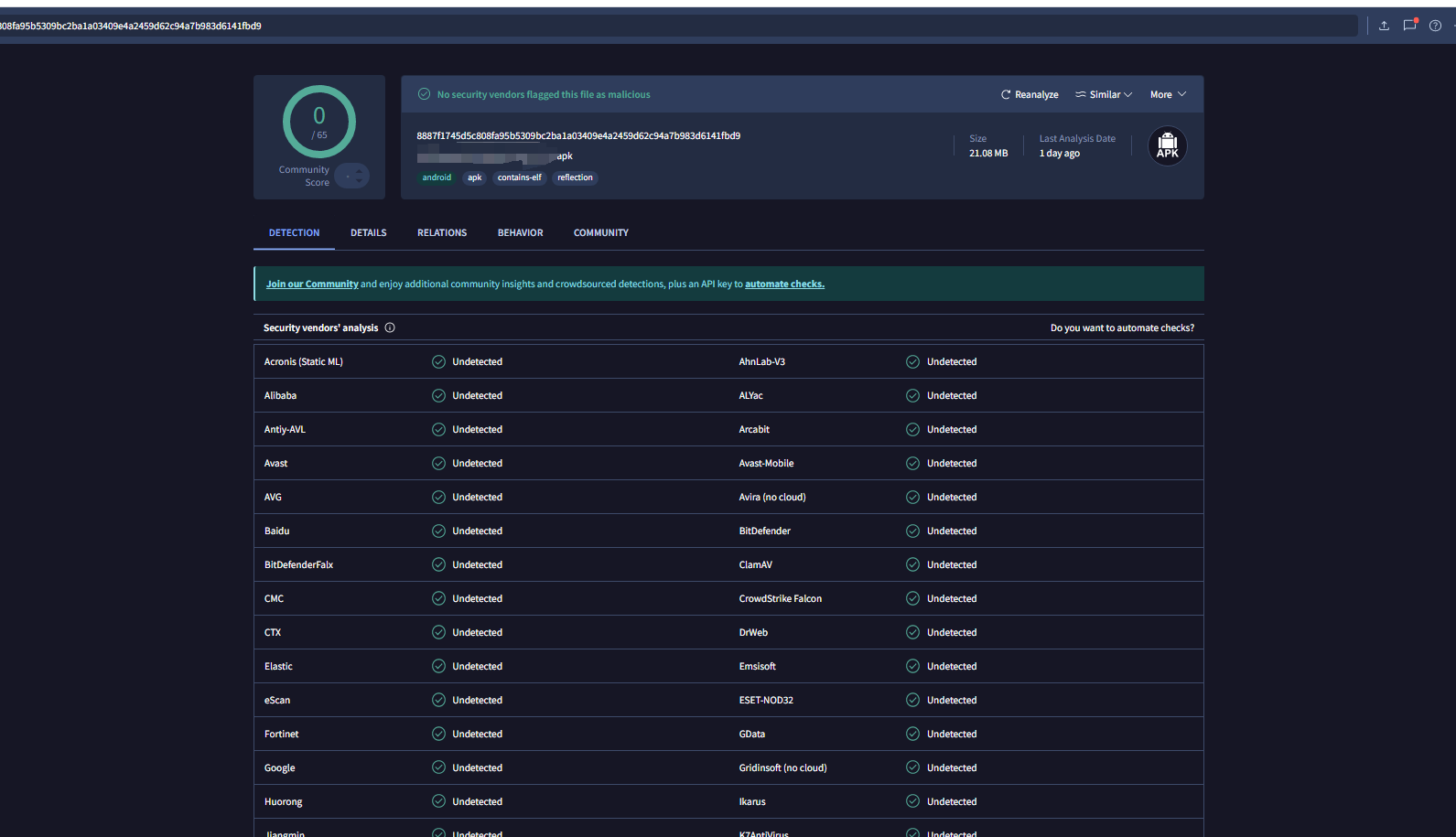
Task: Open the More dropdown menu
Action: tap(1169, 94)
